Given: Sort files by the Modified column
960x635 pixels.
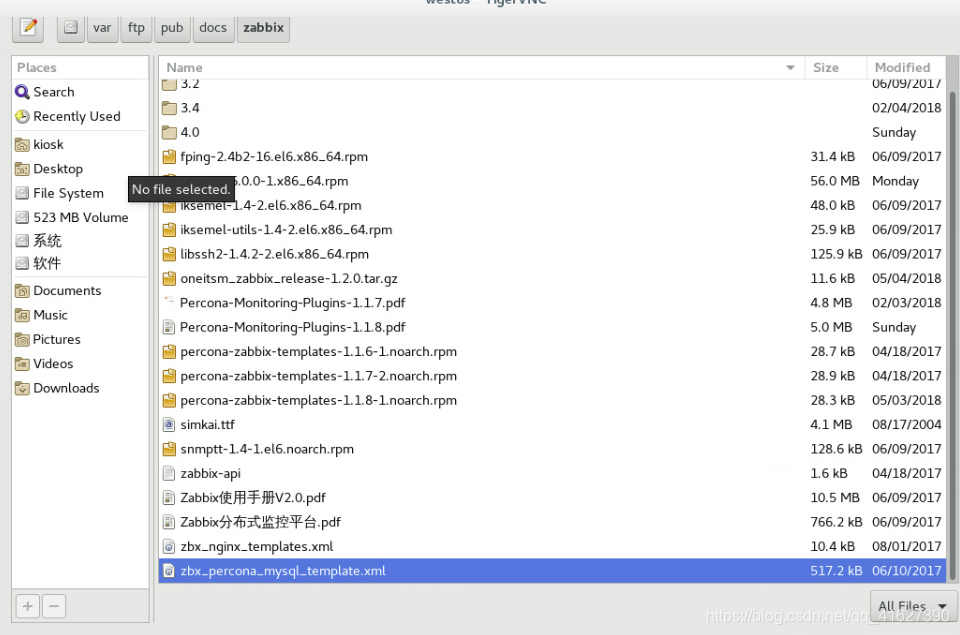Looking at the screenshot, I should tap(906, 67).
